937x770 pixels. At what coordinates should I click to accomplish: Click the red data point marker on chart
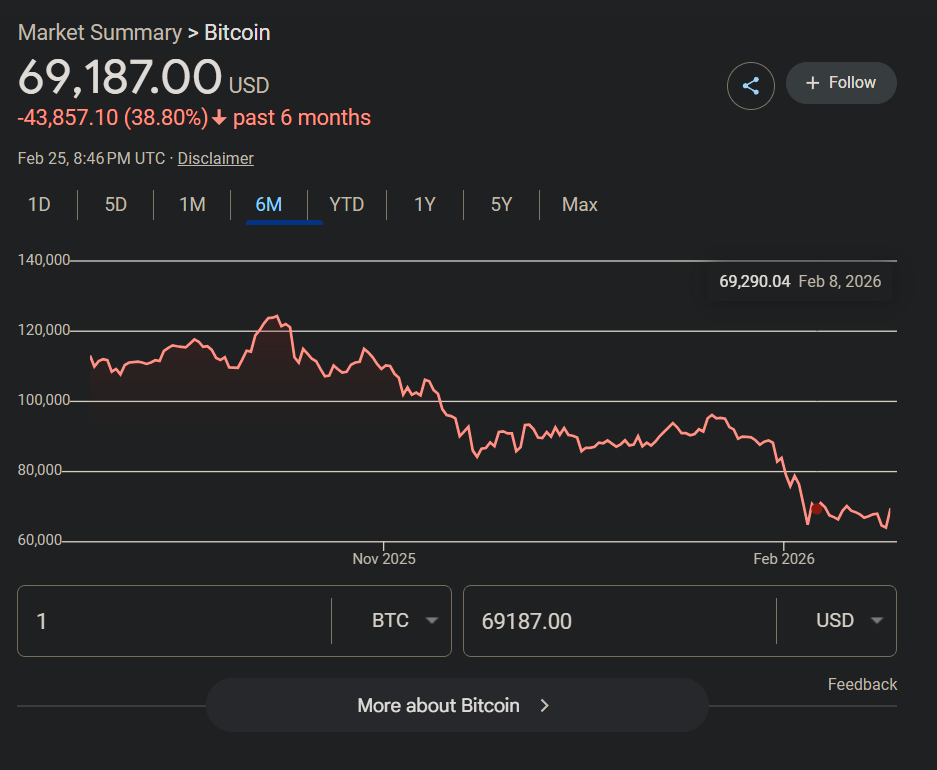click(817, 509)
